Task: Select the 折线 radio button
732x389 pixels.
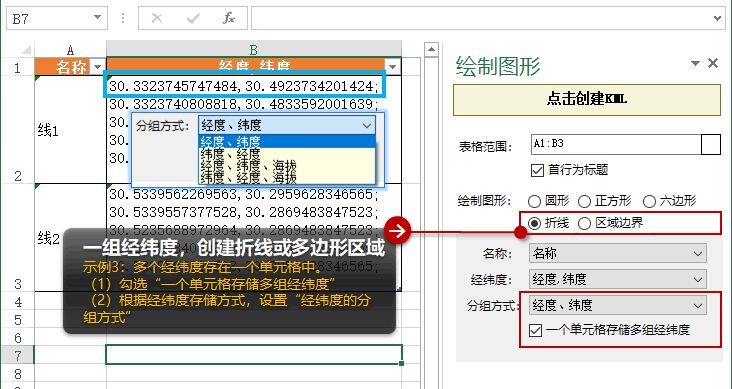Action: pos(534,223)
